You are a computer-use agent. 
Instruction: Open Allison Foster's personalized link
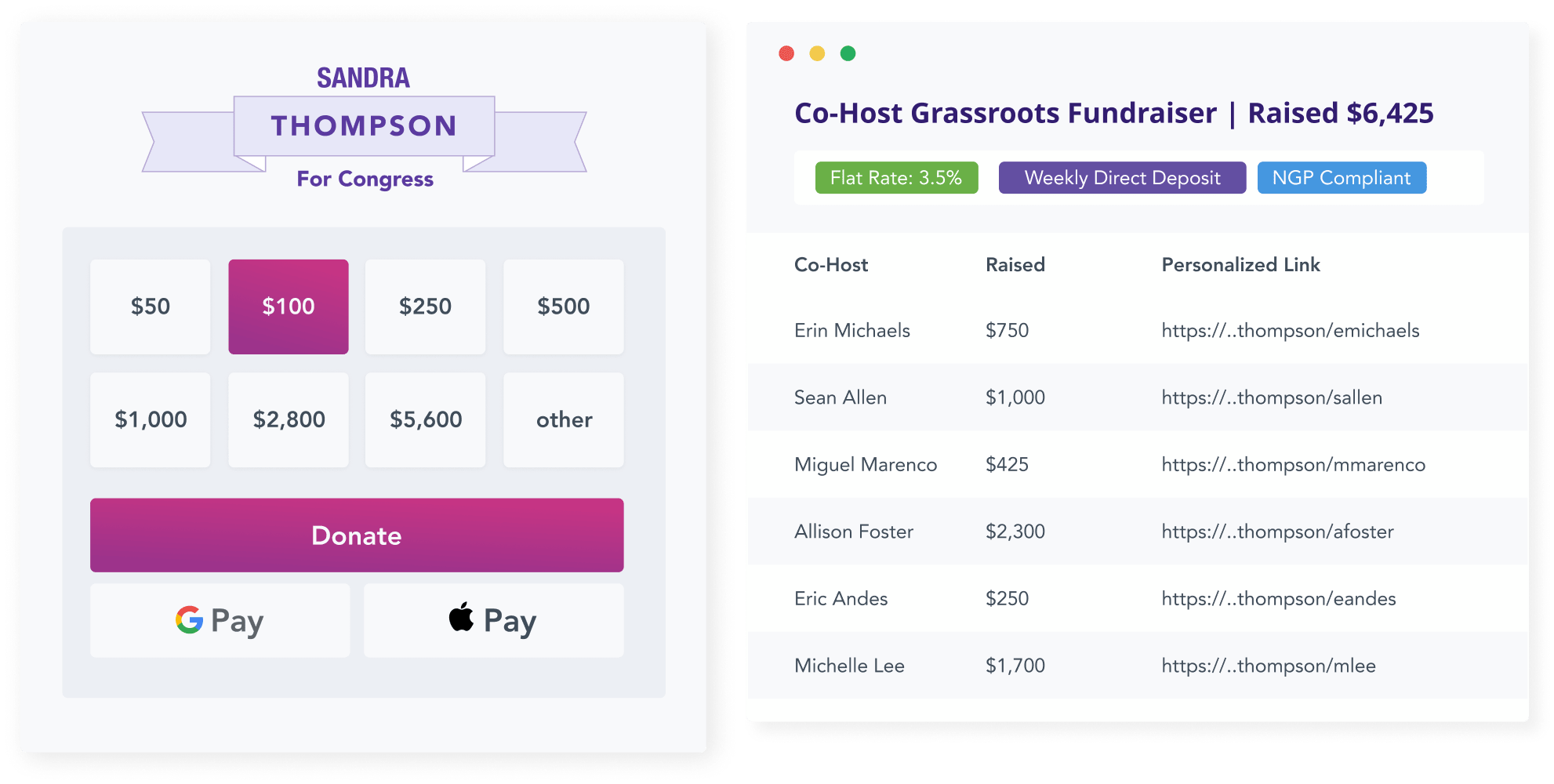pyautogui.click(x=1277, y=532)
